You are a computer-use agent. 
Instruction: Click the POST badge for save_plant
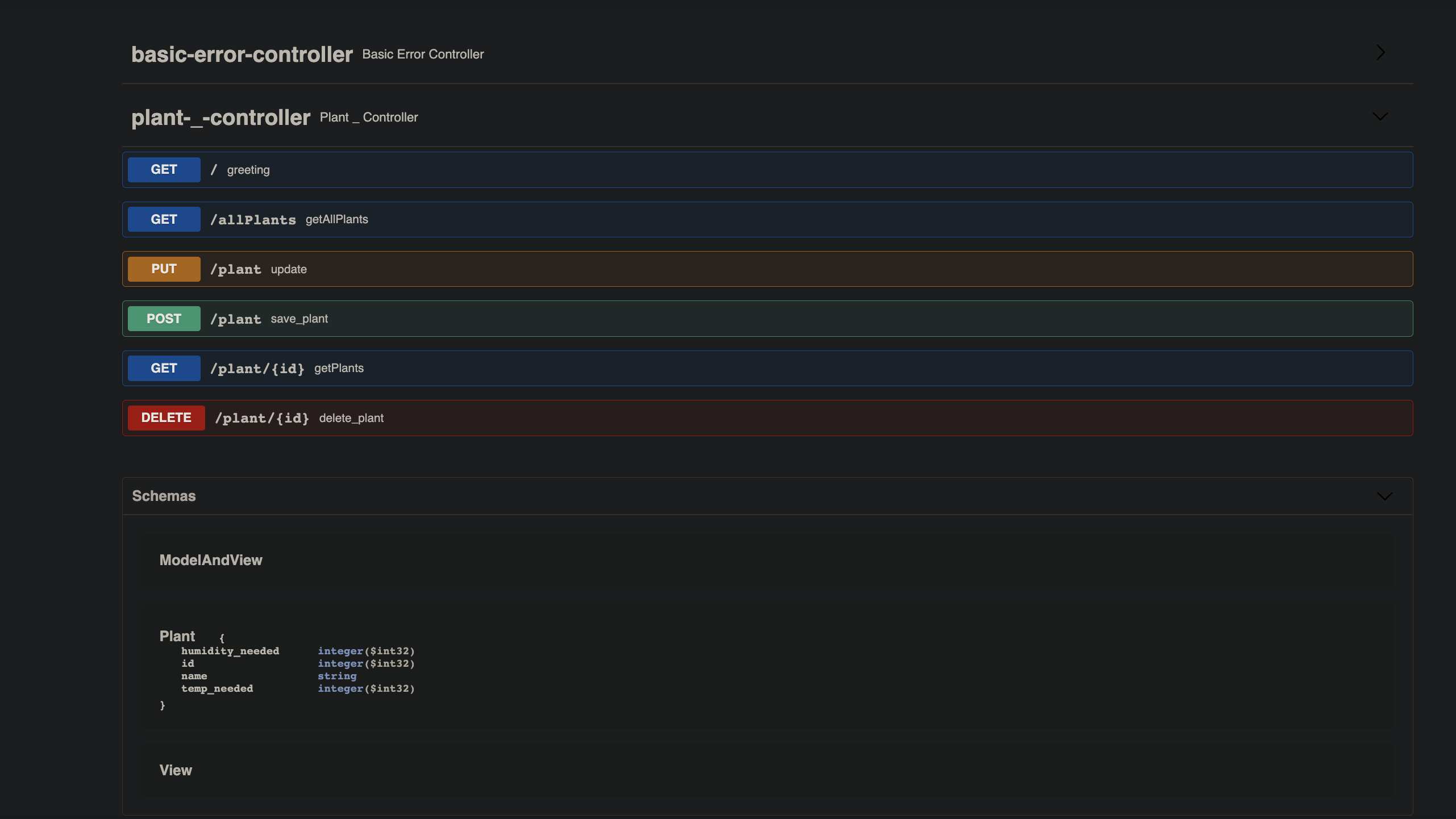tap(164, 319)
